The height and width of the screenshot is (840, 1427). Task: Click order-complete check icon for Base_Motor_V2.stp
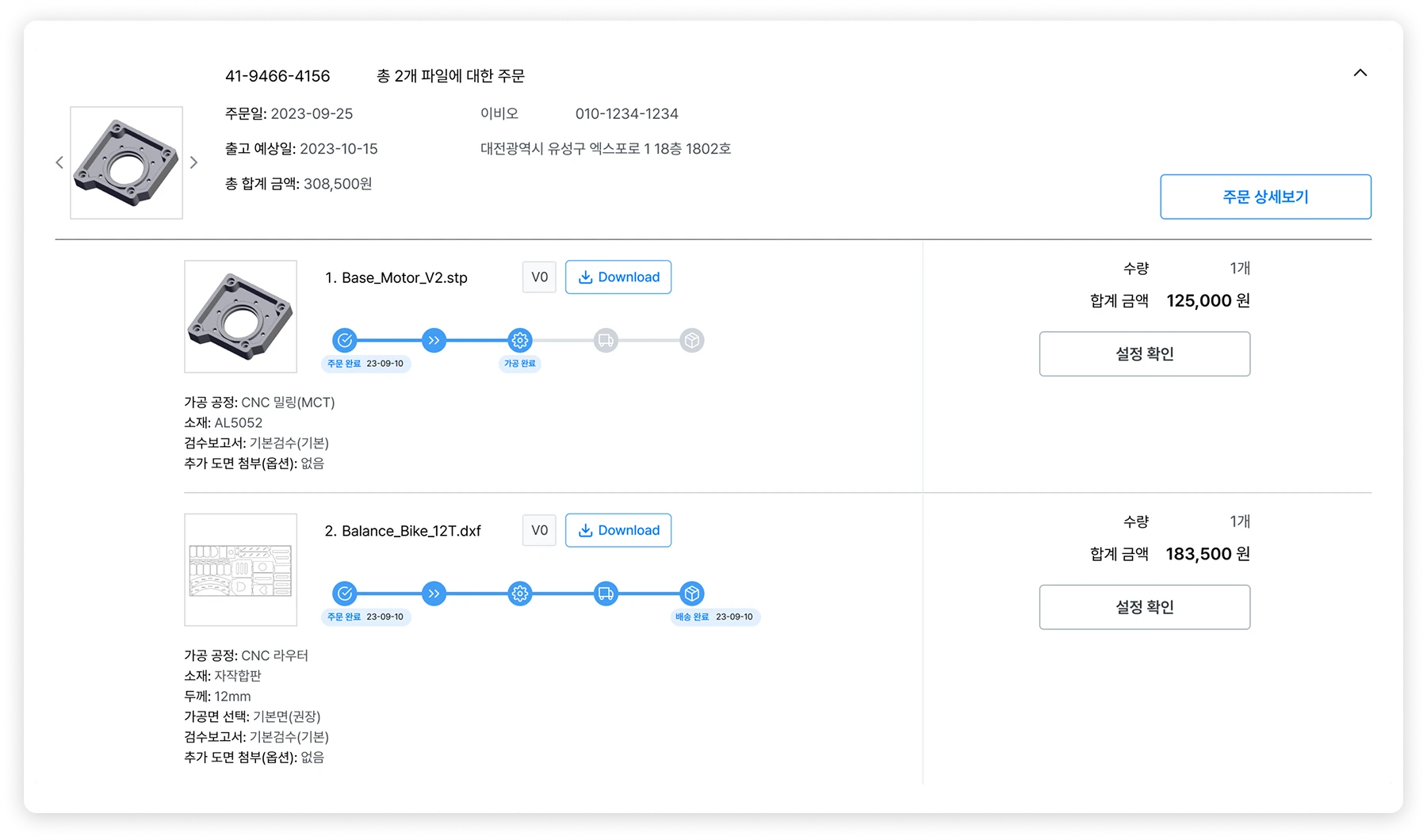[x=345, y=341]
